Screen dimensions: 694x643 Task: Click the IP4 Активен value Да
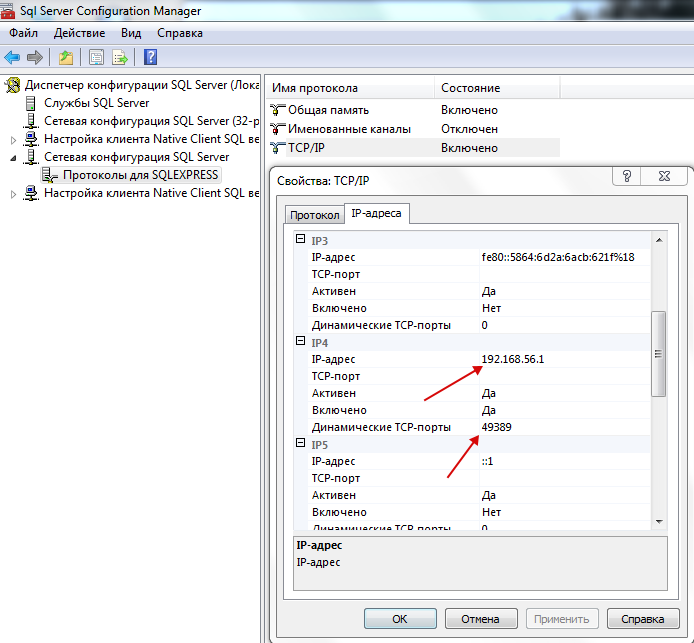(489, 393)
